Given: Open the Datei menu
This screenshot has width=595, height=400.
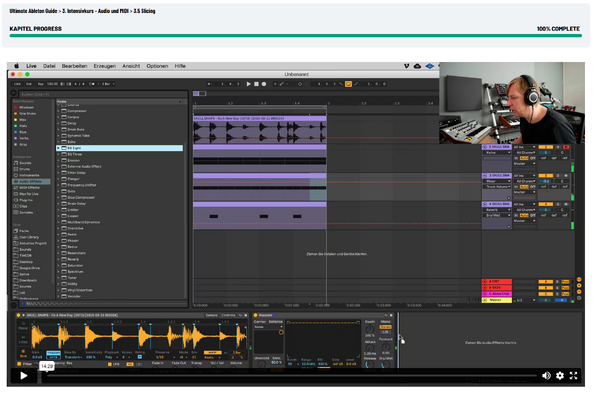Looking at the screenshot, I should 49,66.
